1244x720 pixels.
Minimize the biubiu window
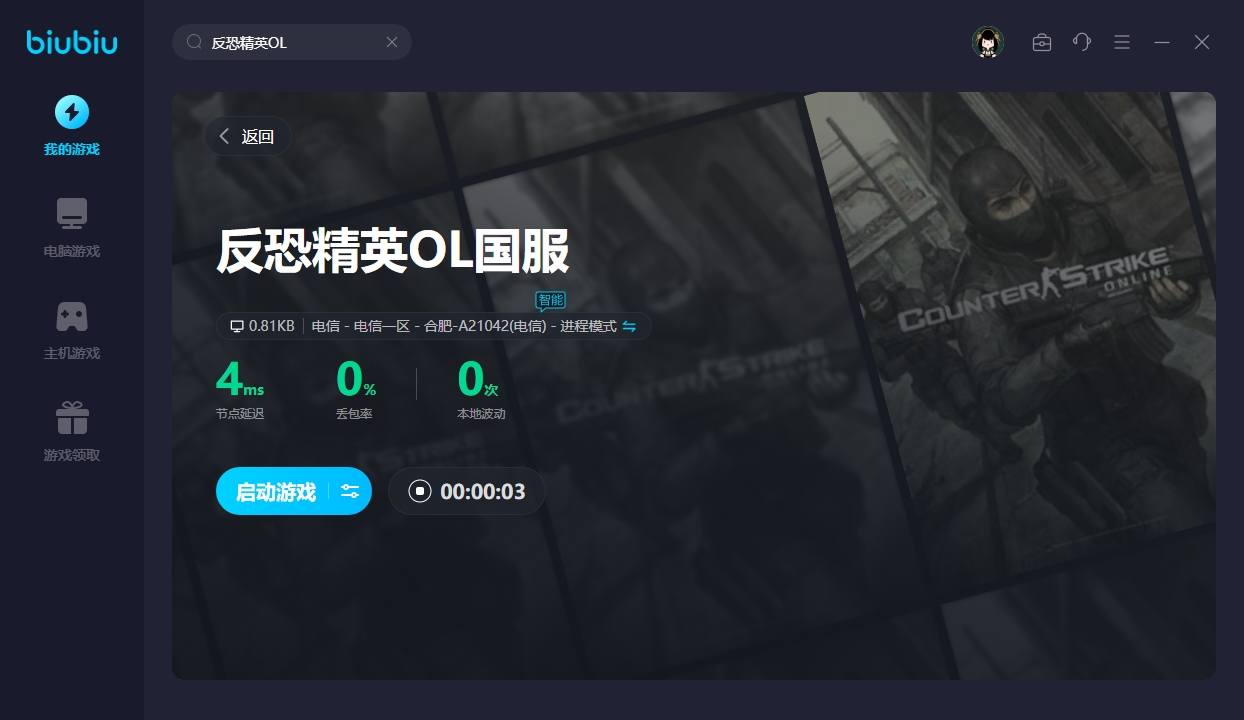1162,42
